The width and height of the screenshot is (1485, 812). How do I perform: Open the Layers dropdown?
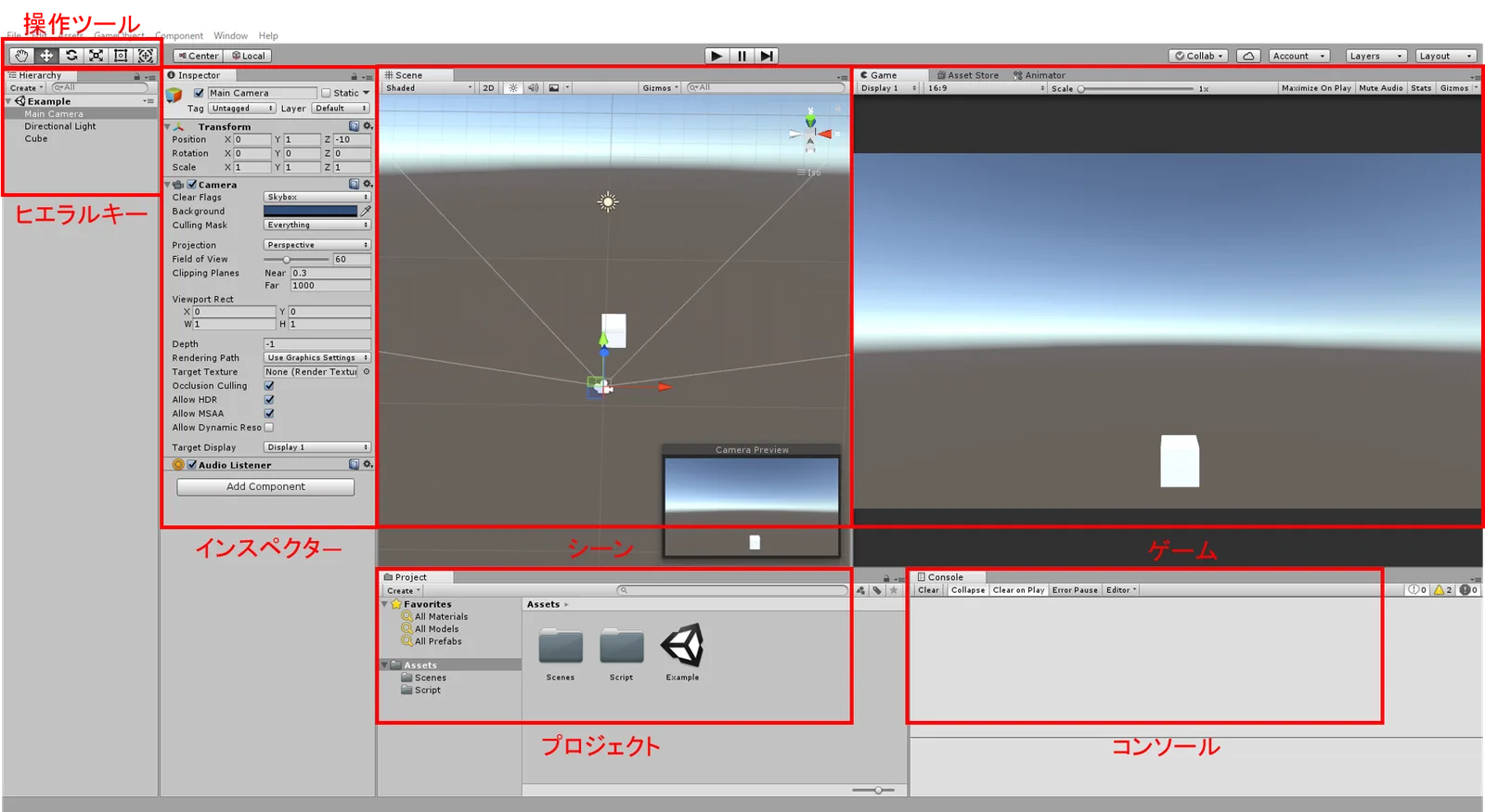point(1376,56)
